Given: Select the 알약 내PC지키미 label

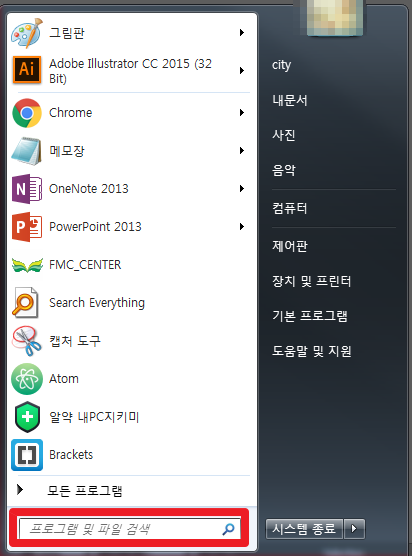Looking at the screenshot, I should point(94,417).
